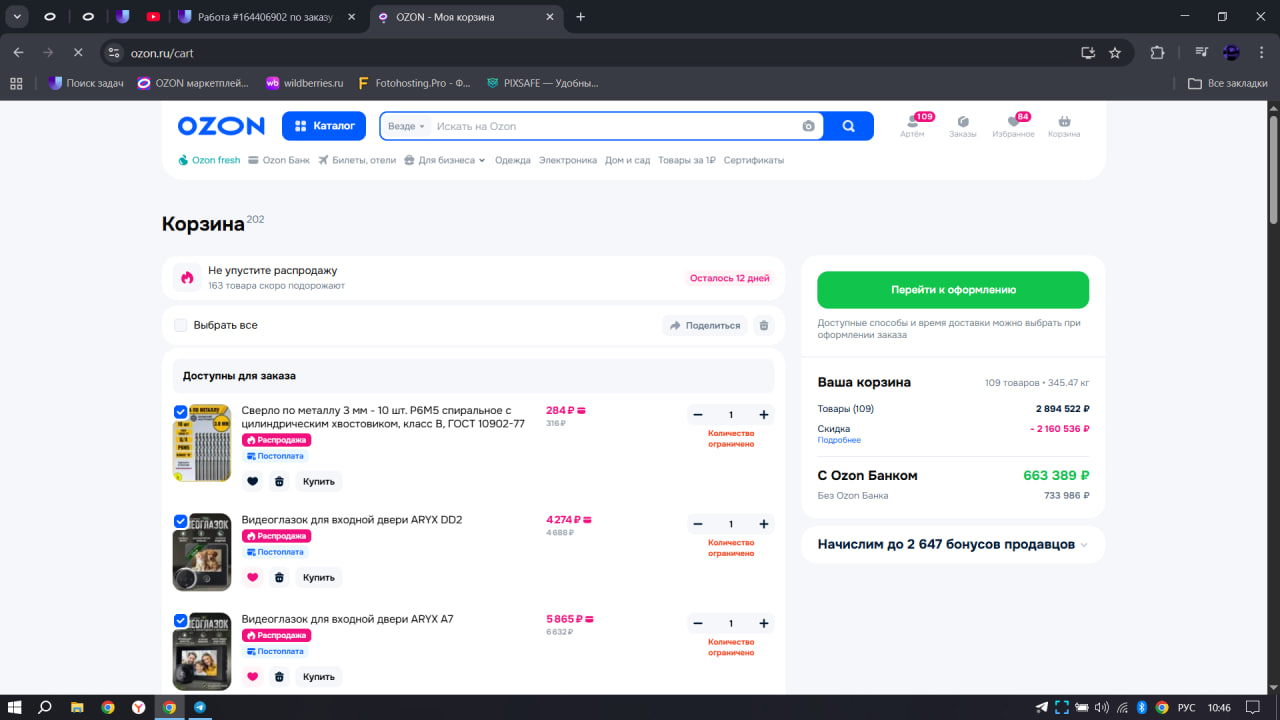Open Заказы orders icon in header

(x=963, y=126)
